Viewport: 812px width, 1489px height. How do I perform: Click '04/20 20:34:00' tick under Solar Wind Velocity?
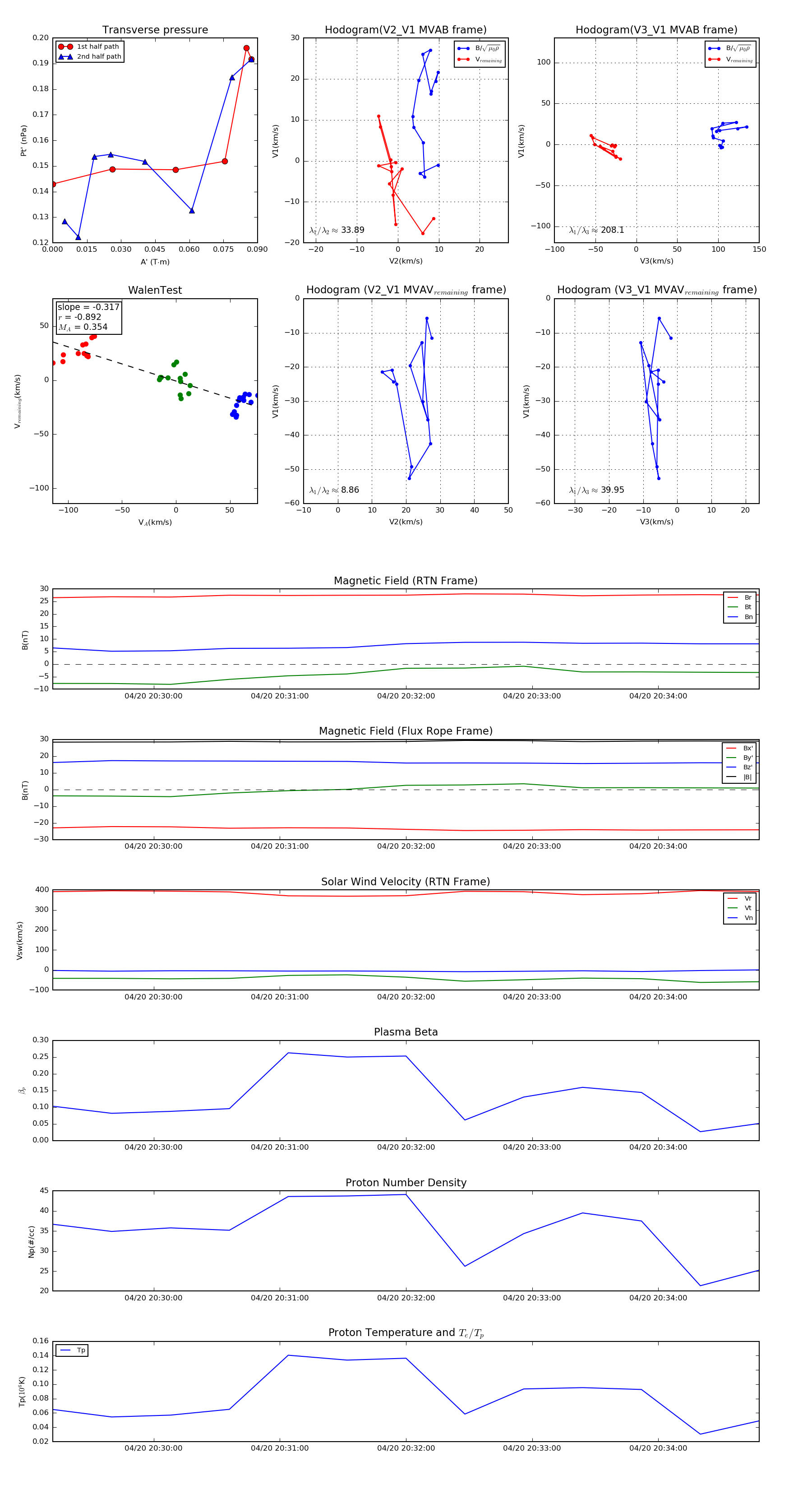click(658, 997)
